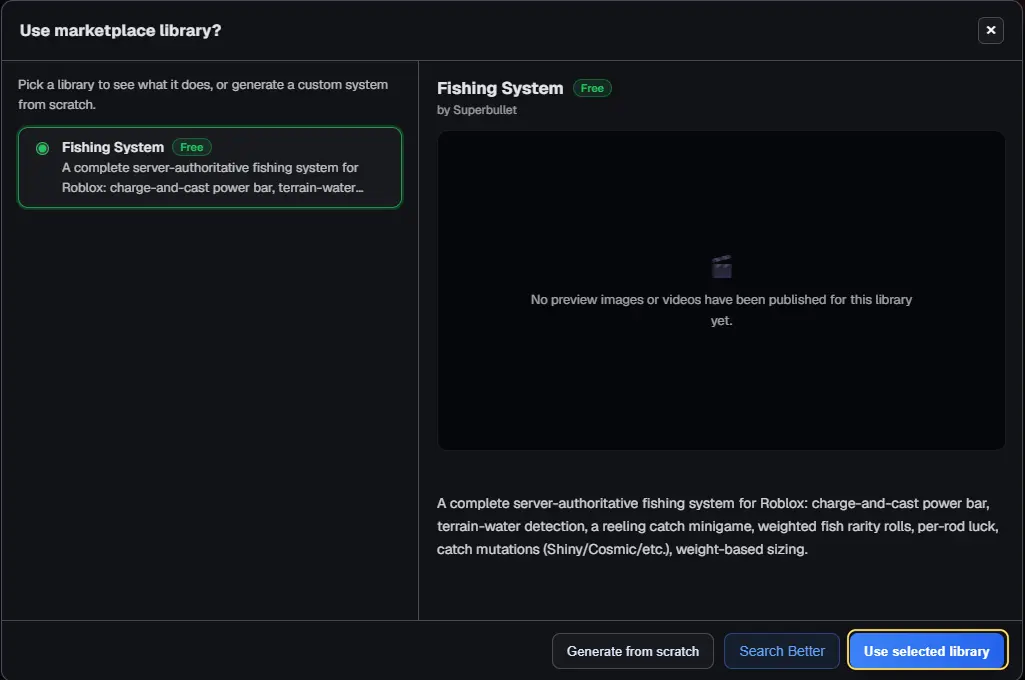
Task: Click the Fishing System title in the library card
Action: coord(113,147)
